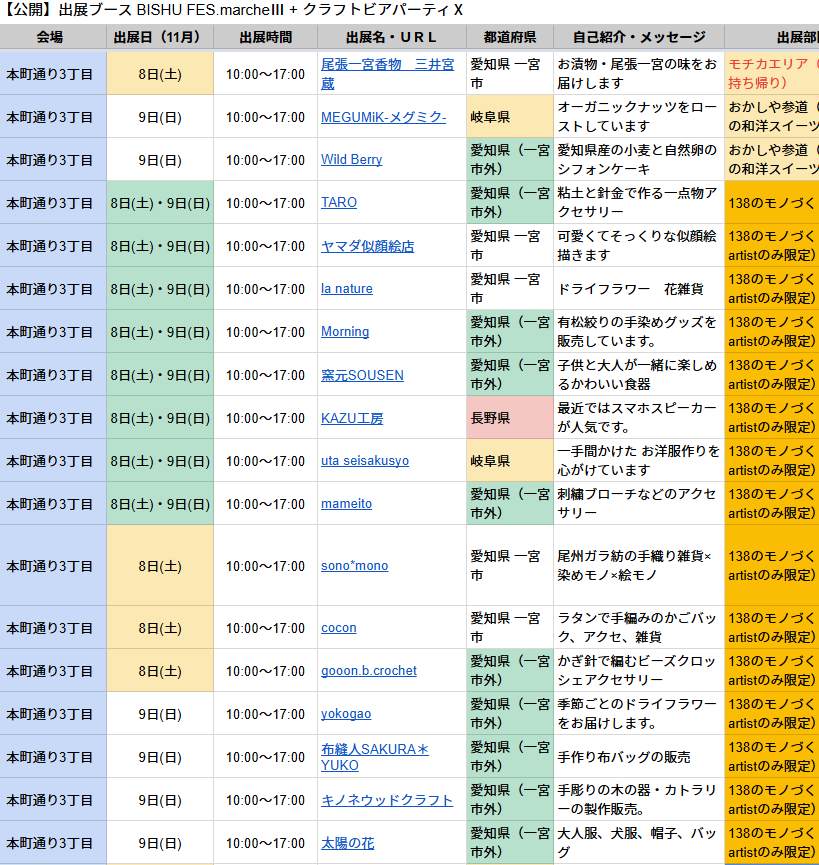
Task: Open the sono*mono link
Action: tap(354, 566)
